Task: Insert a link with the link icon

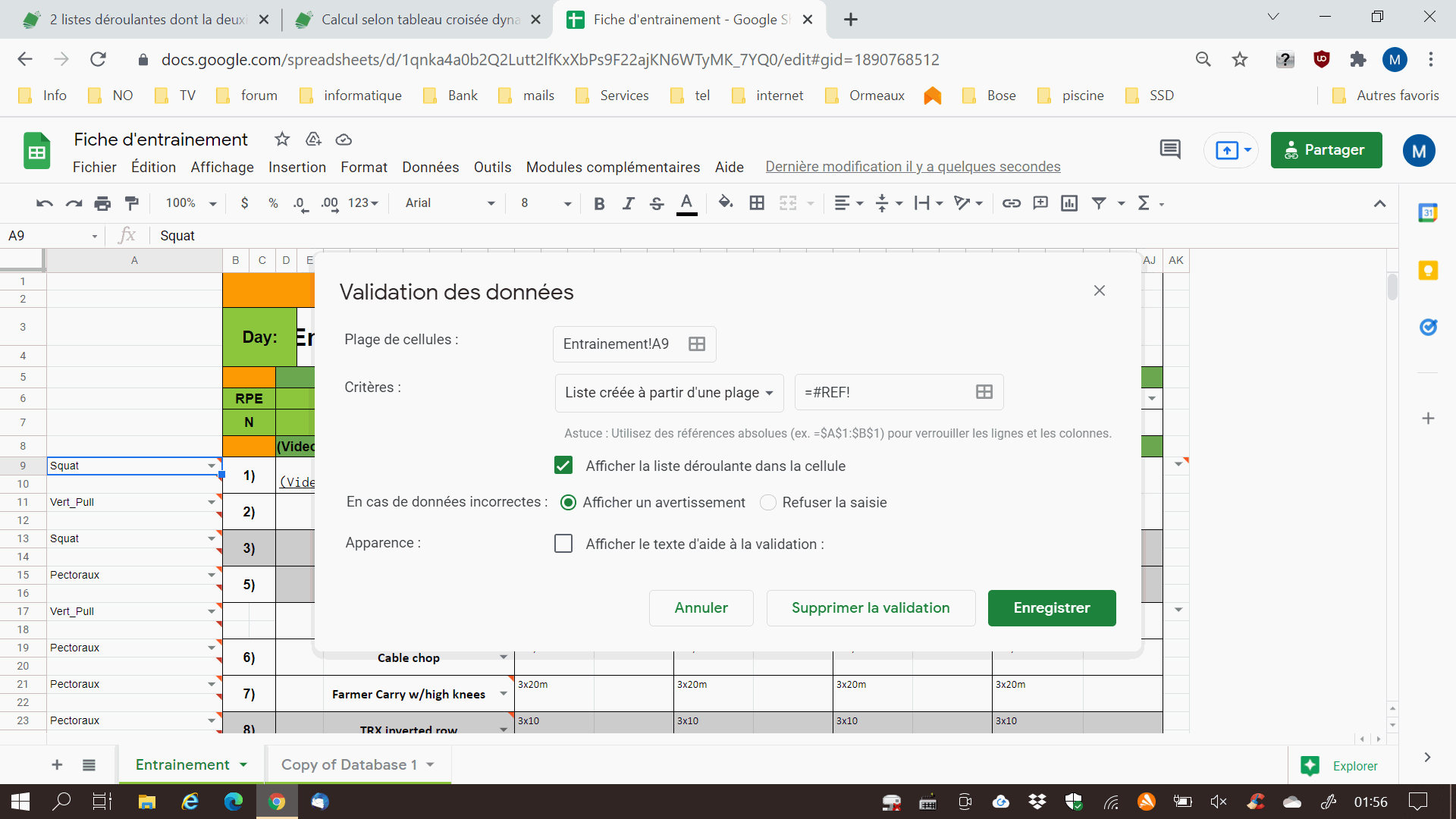Action: (1011, 203)
